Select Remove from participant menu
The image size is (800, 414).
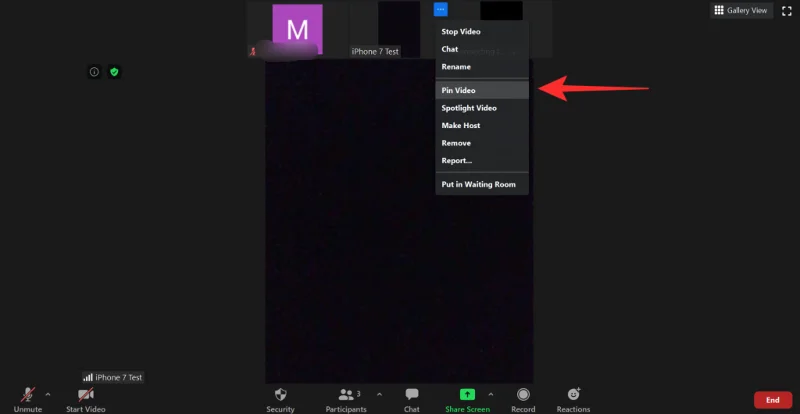[x=482, y=143]
